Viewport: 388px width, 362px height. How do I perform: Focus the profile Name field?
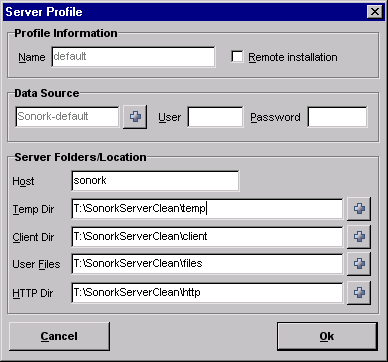[x=133, y=57]
